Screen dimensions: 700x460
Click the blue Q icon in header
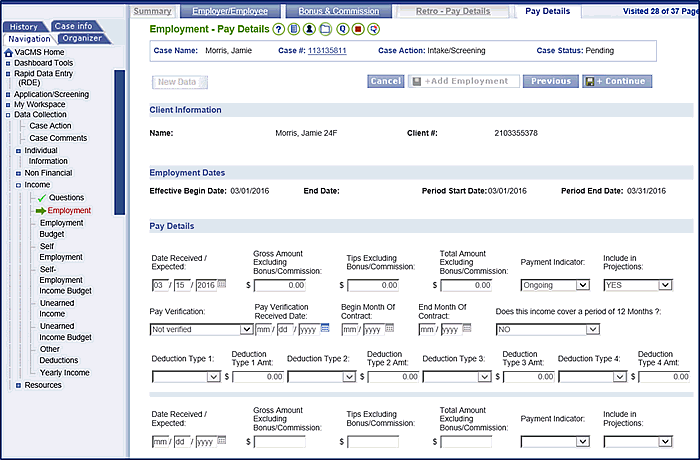point(342,29)
